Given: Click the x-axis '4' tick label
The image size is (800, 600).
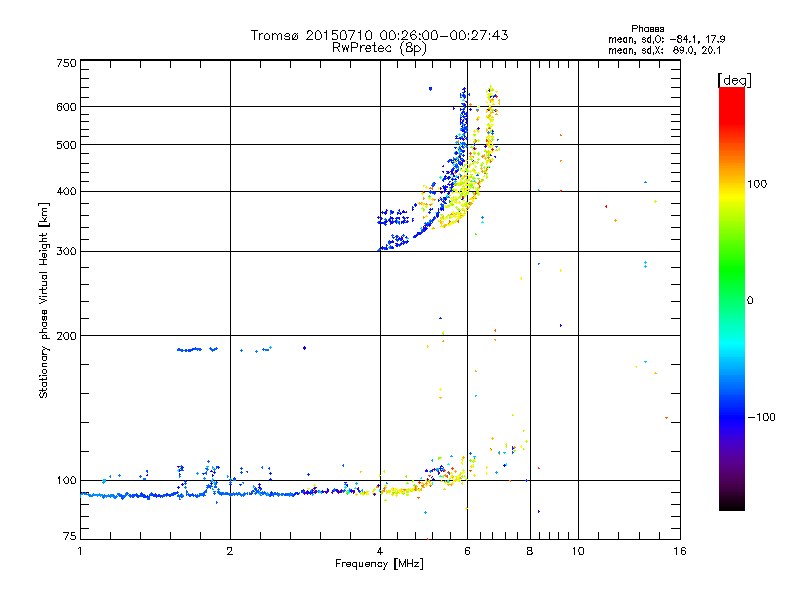Looking at the screenshot, I should (x=380, y=551).
